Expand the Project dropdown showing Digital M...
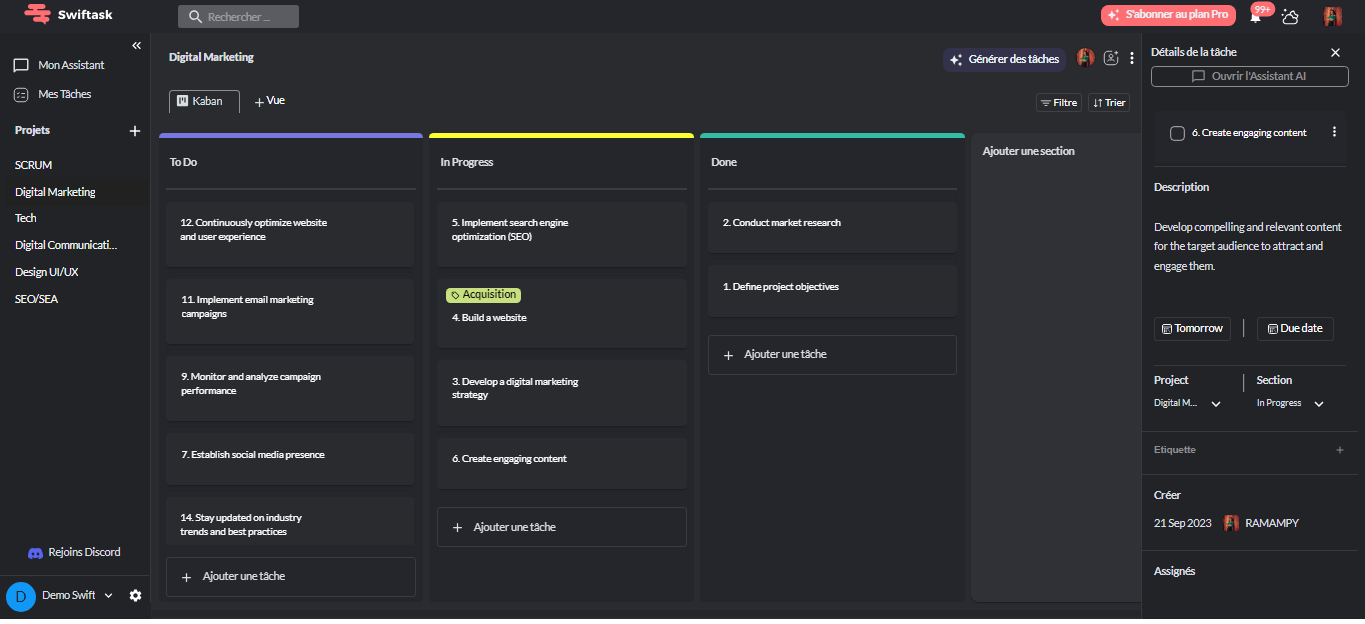This screenshot has height=624, width=1365. [1216, 404]
